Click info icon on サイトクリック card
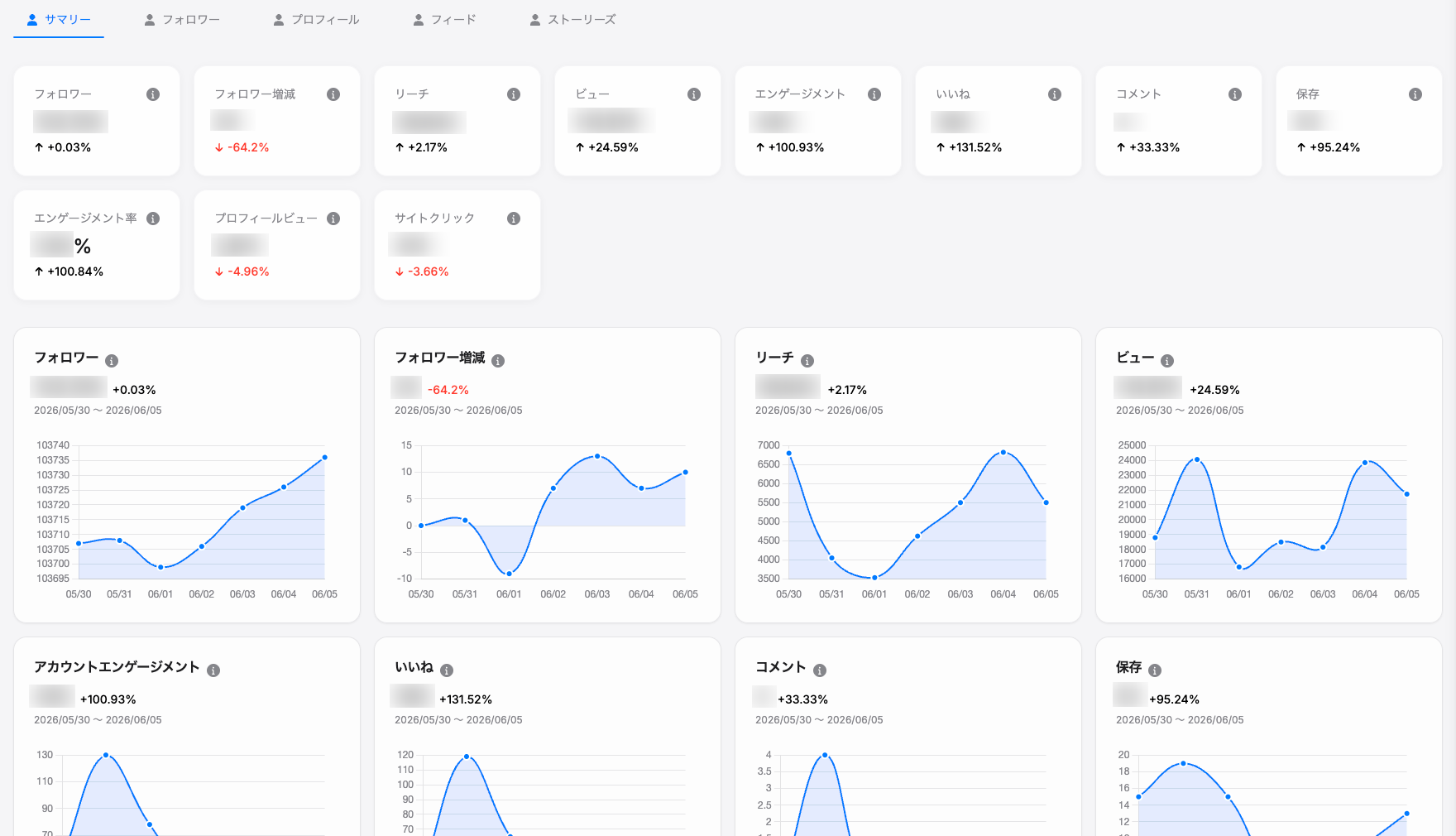Screen dimensions: 1456x836 click(514, 219)
